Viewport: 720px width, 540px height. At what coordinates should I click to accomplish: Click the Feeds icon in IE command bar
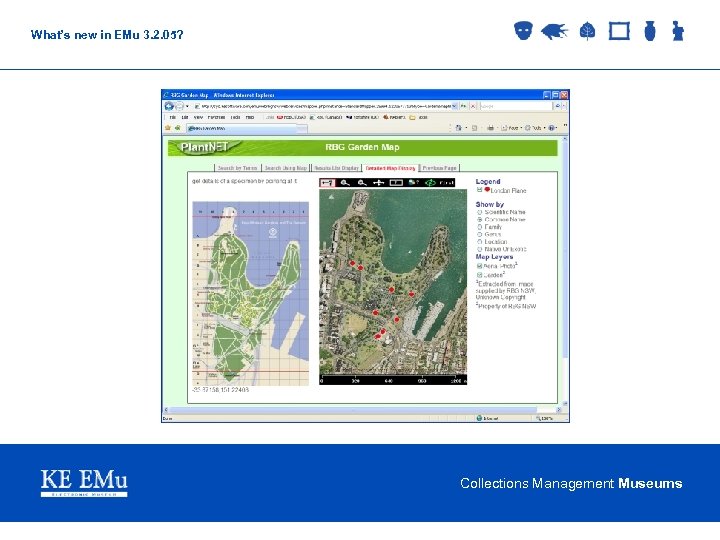474,128
